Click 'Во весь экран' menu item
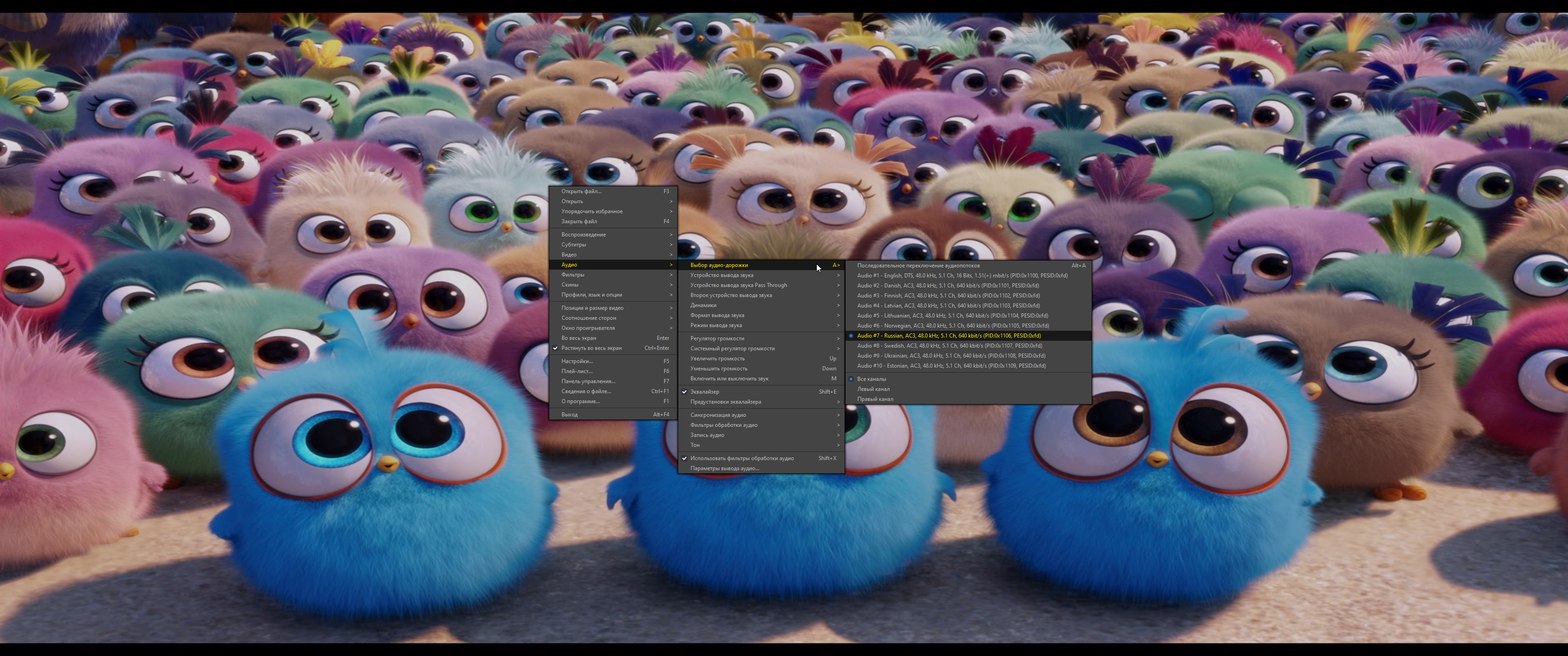 [614, 338]
